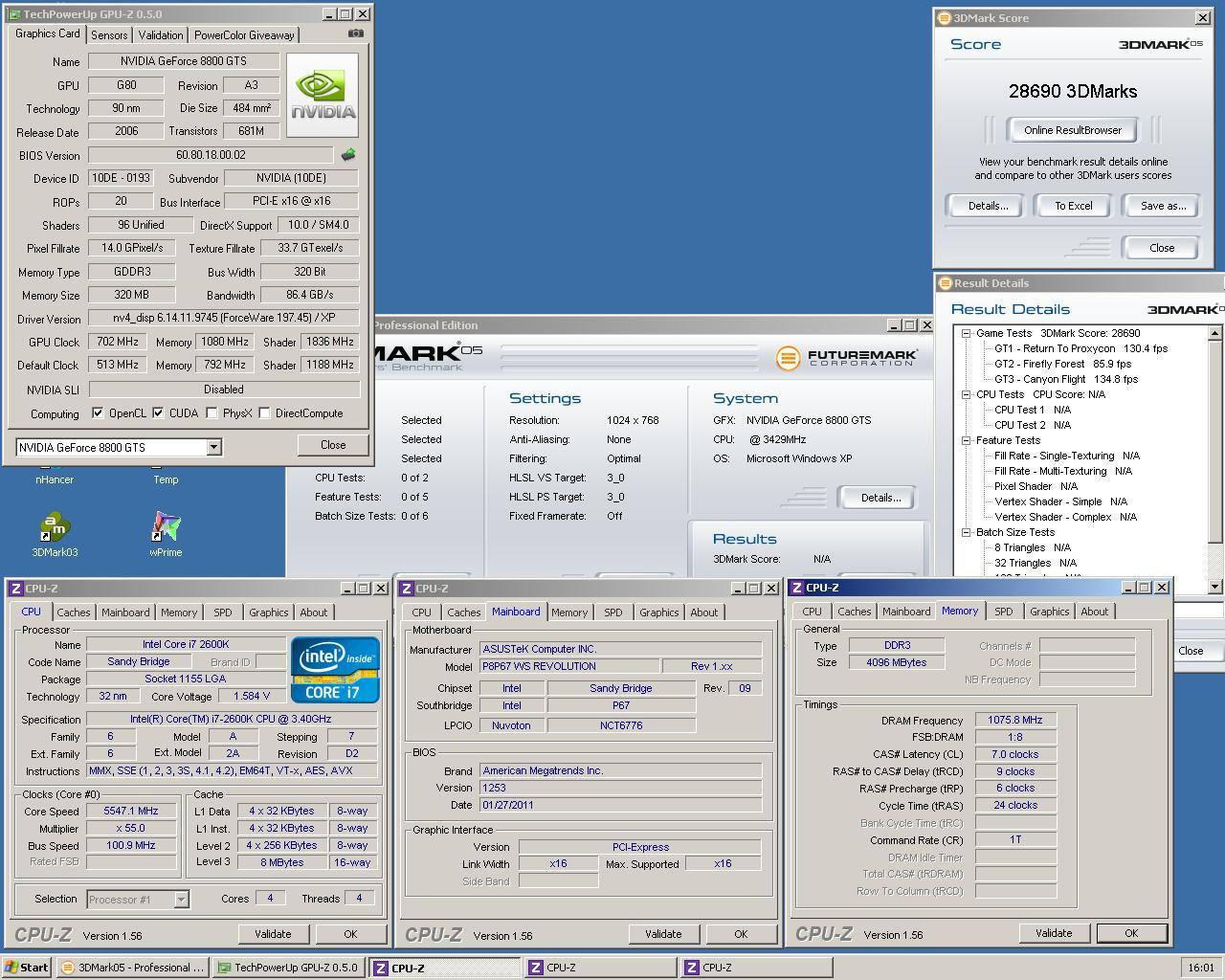Click the GPU-Z title bar icon

(x=13, y=14)
